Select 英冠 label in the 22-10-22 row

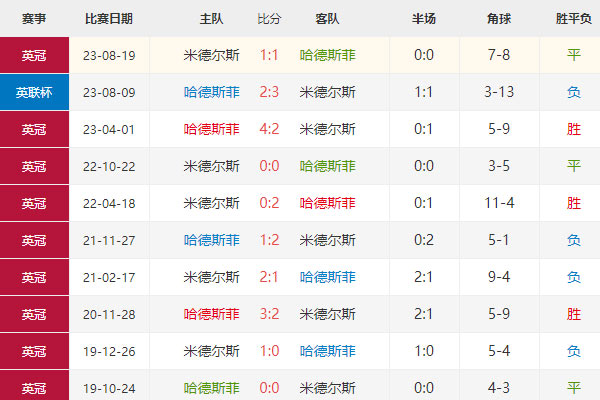(34, 166)
